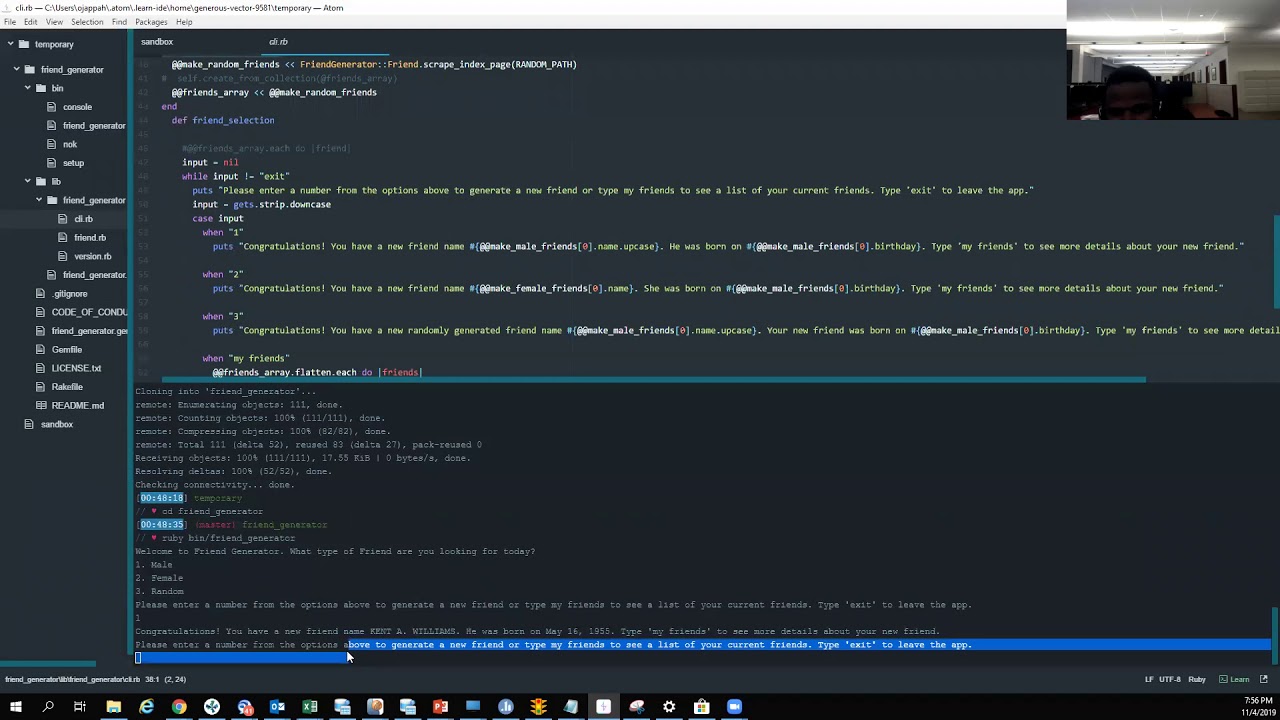Viewport: 1280px width, 720px height.
Task: Open Windows Task View
Action: (x=80, y=707)
